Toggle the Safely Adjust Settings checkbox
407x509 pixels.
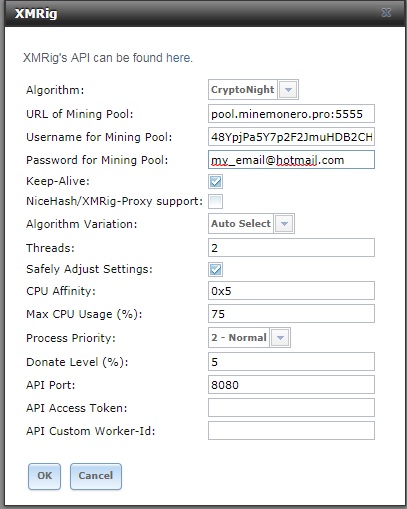point(215,269)
